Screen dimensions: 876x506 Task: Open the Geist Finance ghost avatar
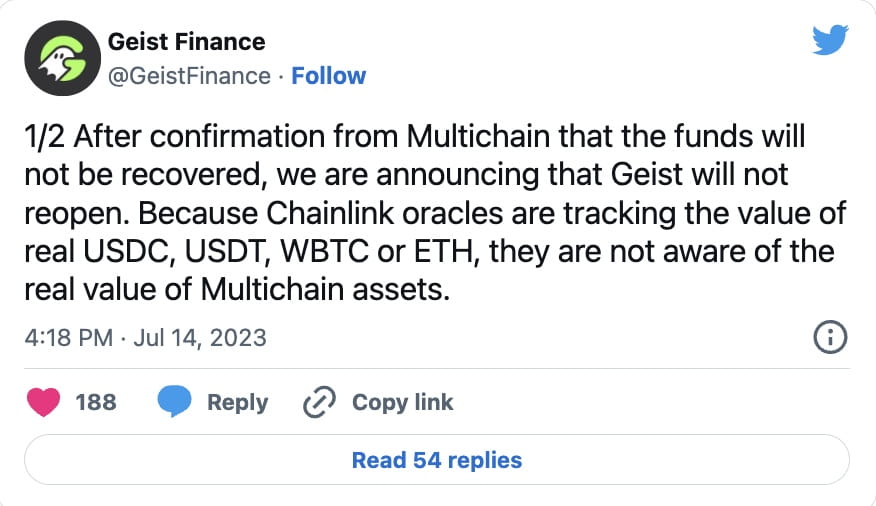[x=57, y=59]
